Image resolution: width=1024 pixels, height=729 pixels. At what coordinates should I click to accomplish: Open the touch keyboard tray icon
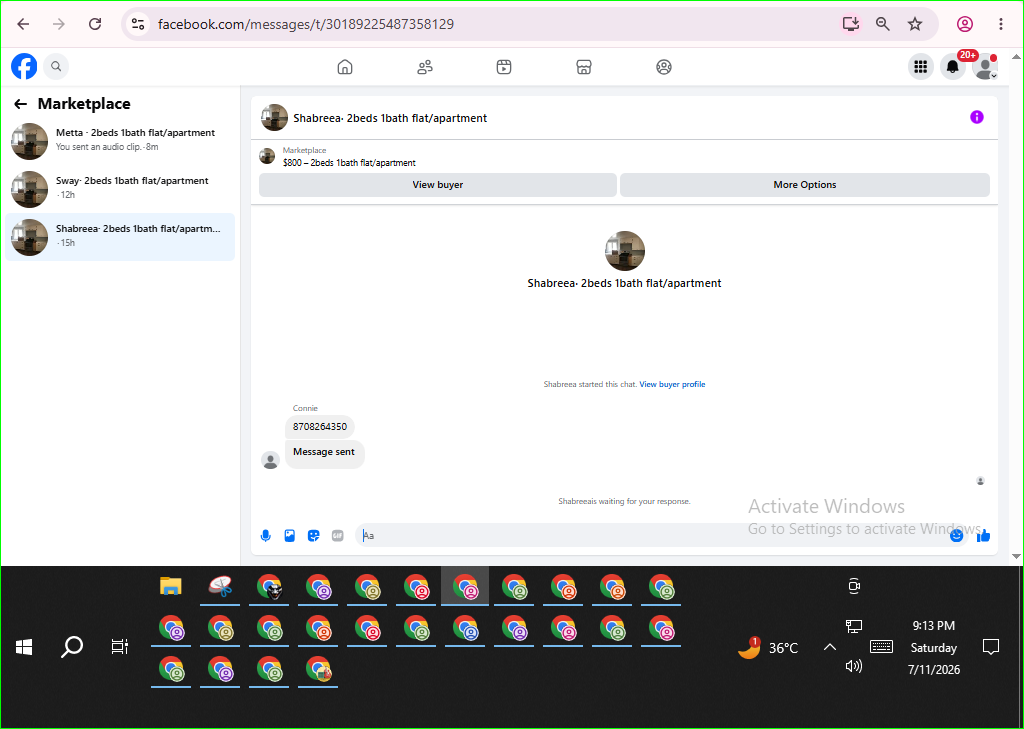tap(882, 647)
